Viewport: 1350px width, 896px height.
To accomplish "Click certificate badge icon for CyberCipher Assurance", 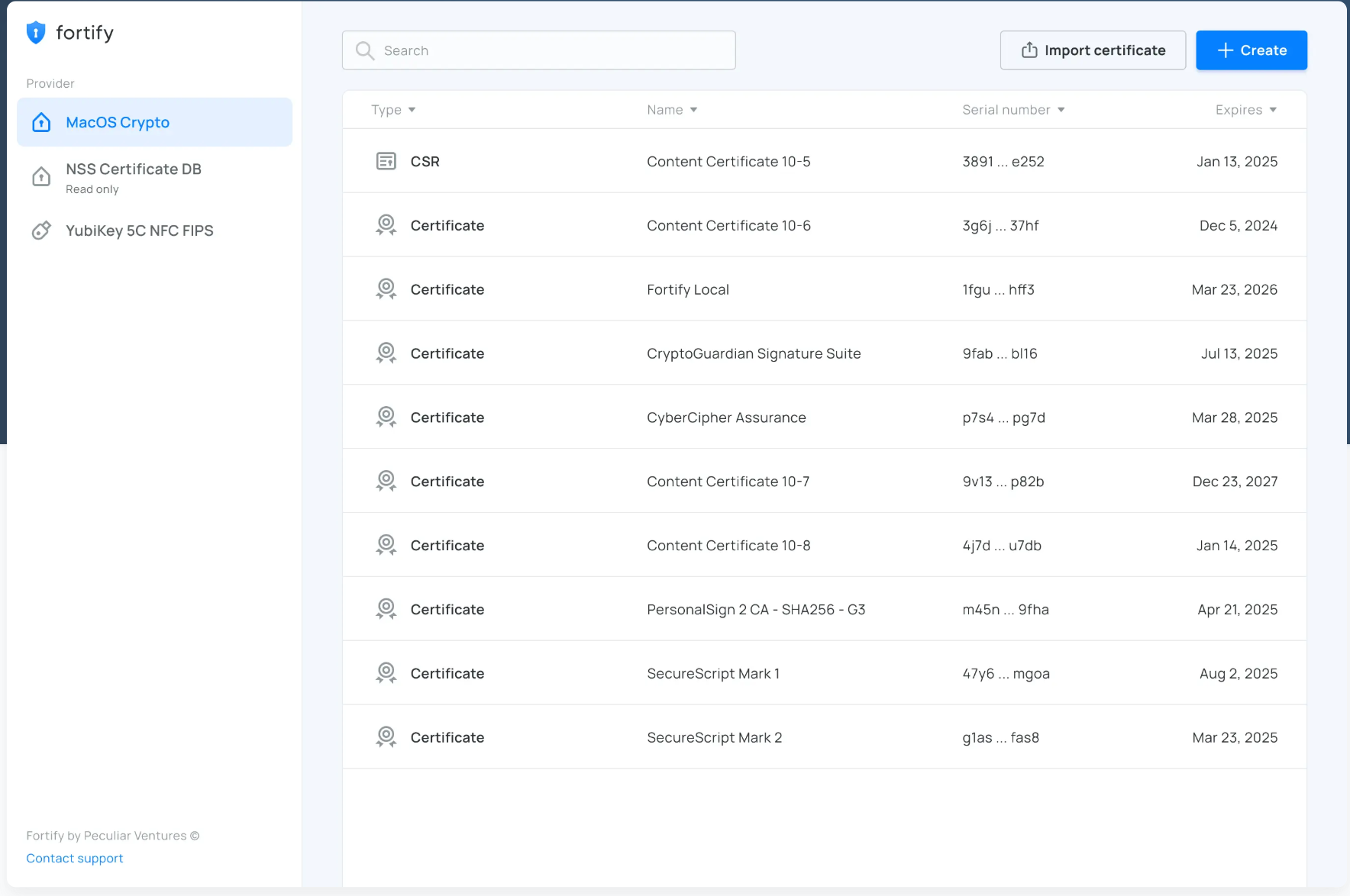I will 386,417.
